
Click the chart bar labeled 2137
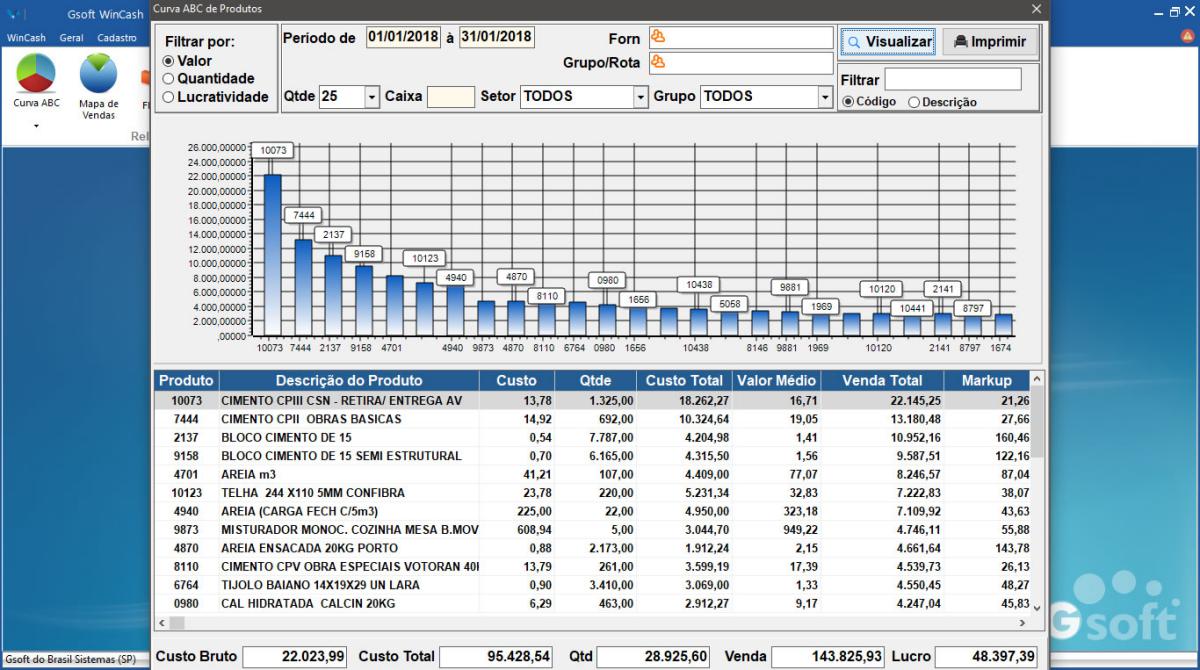click(x=333, y=296)
